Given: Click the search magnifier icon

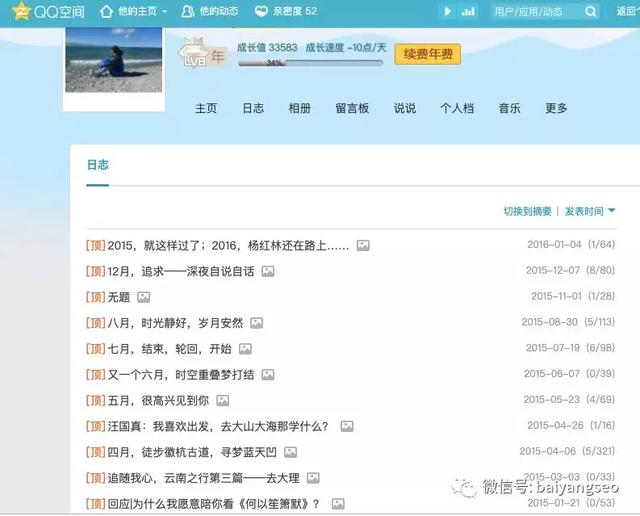Looking at the screenshot, I should [591, 12].
